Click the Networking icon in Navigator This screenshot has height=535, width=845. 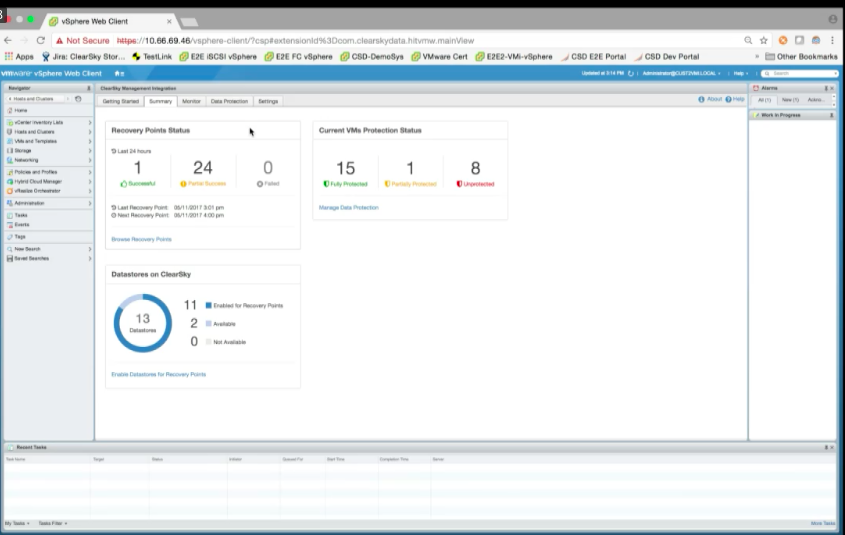click(x=10, y=161)
